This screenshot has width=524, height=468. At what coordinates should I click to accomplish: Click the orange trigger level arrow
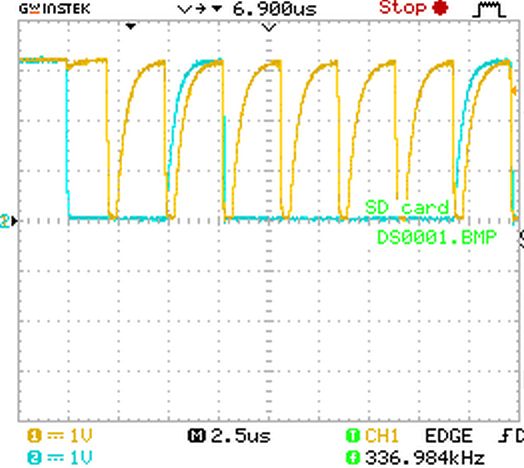(514, 91)
